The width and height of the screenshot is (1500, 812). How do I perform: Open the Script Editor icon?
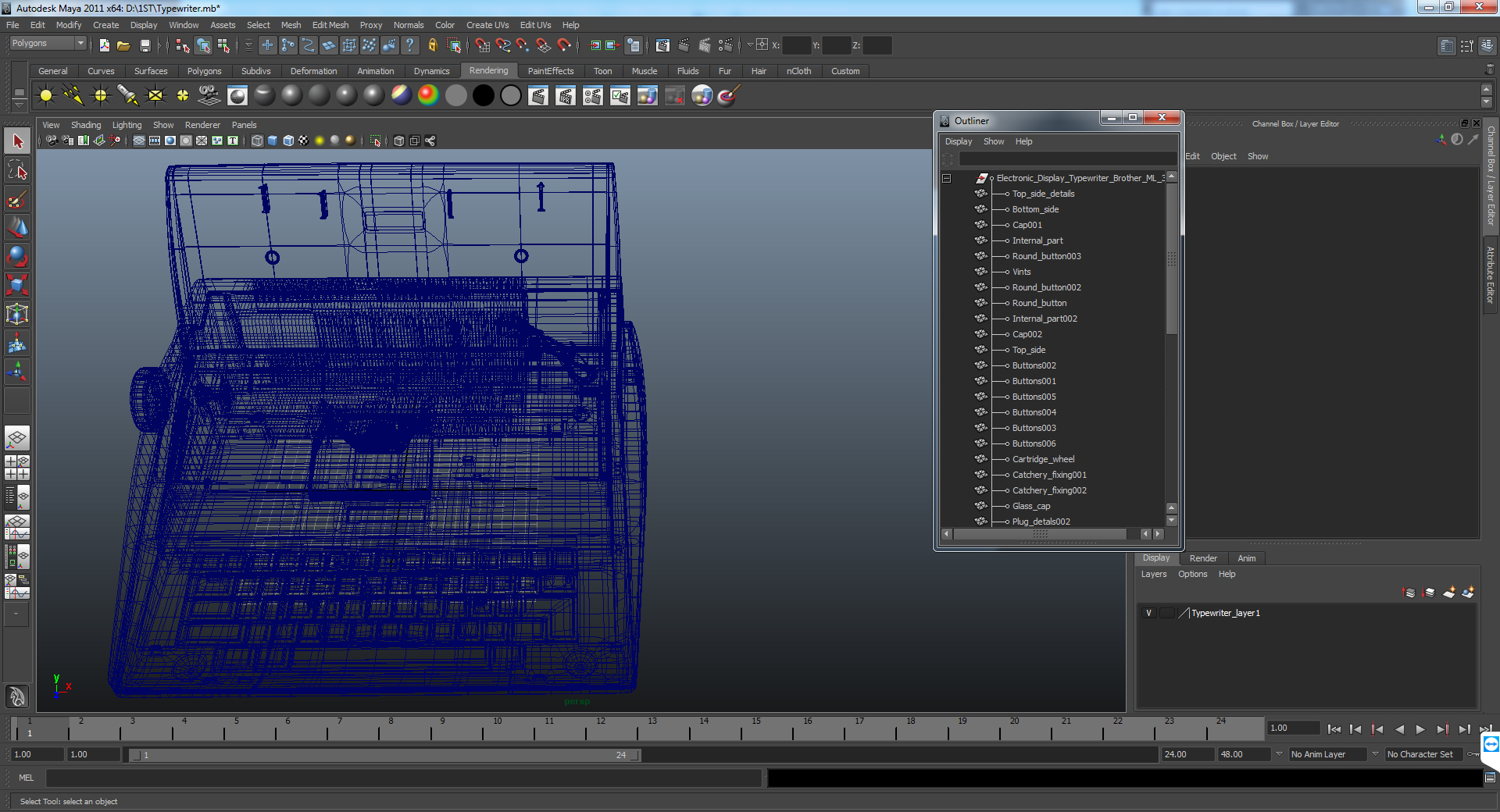1490,778
